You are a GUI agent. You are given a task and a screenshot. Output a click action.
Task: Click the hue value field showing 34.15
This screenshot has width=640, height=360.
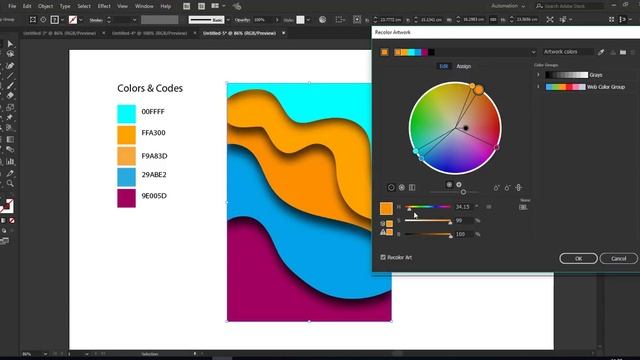pos(464,207)
